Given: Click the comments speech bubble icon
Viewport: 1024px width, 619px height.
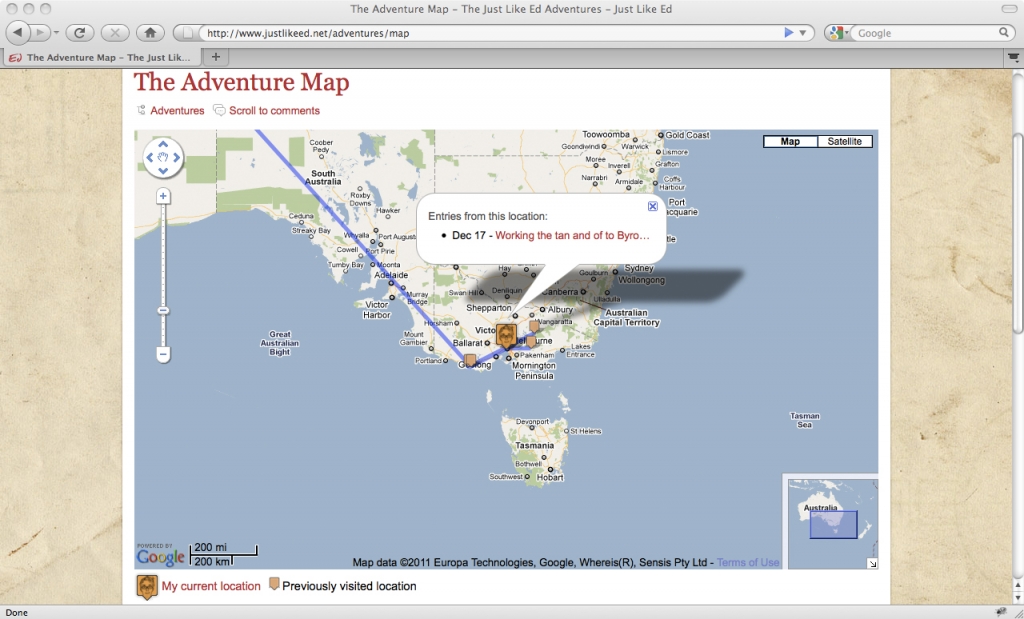Looking at the screenshot, I should 219,110.
